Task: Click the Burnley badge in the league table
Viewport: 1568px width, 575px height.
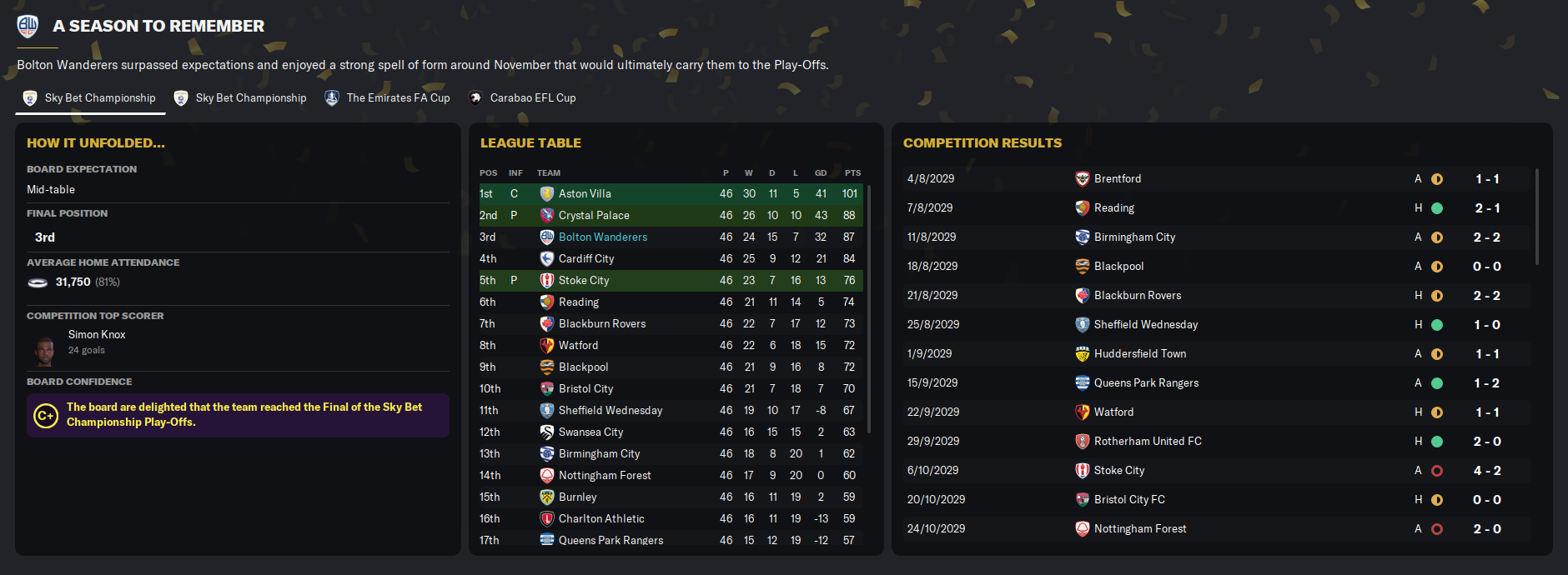Action: click(x=547, y=497)
